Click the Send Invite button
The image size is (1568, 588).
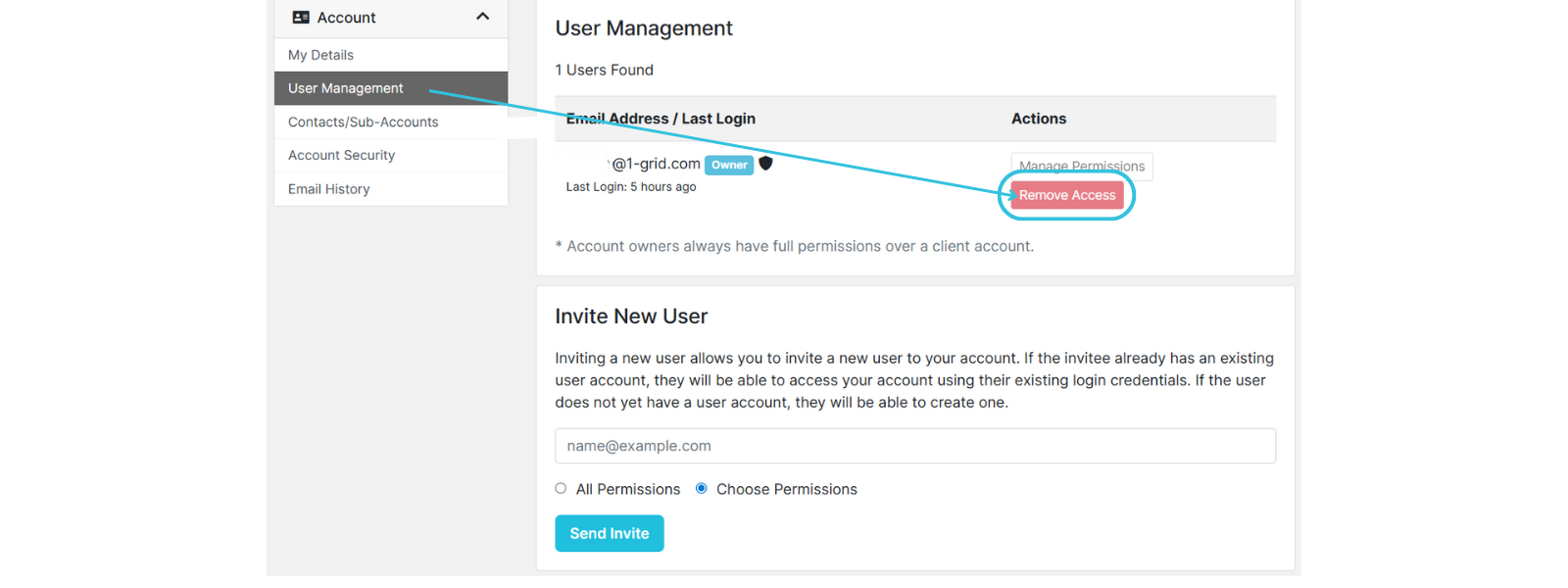tap(609, 533)
